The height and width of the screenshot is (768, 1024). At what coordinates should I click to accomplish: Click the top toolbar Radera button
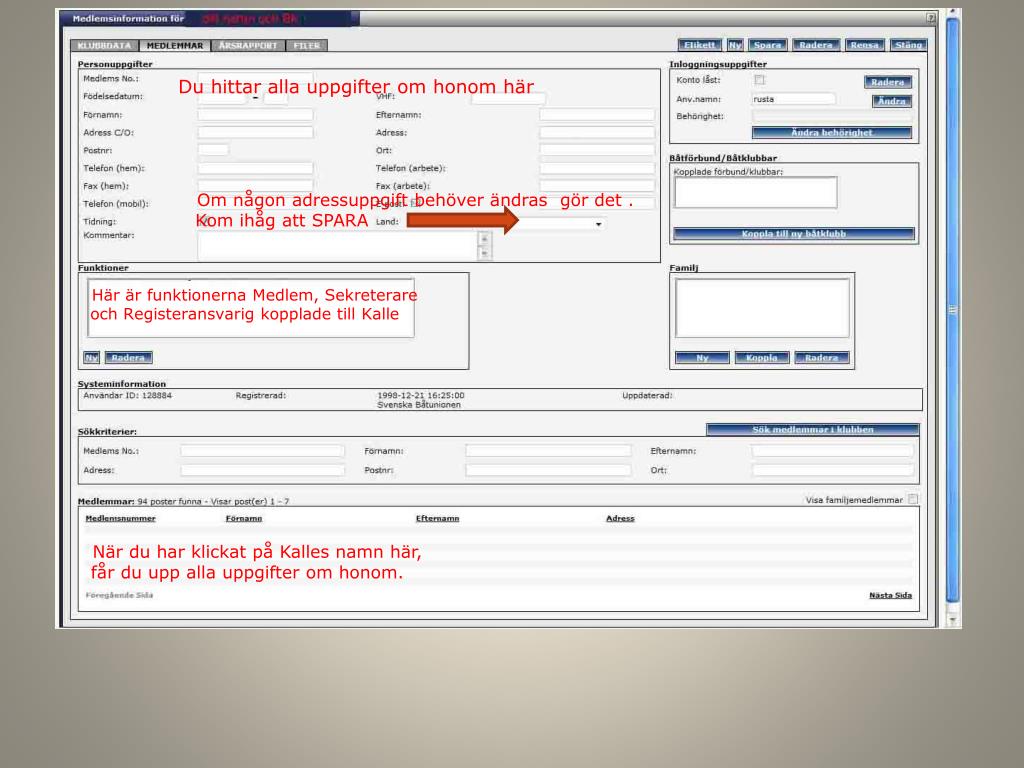pyautogui.click(x=816, y=45)
